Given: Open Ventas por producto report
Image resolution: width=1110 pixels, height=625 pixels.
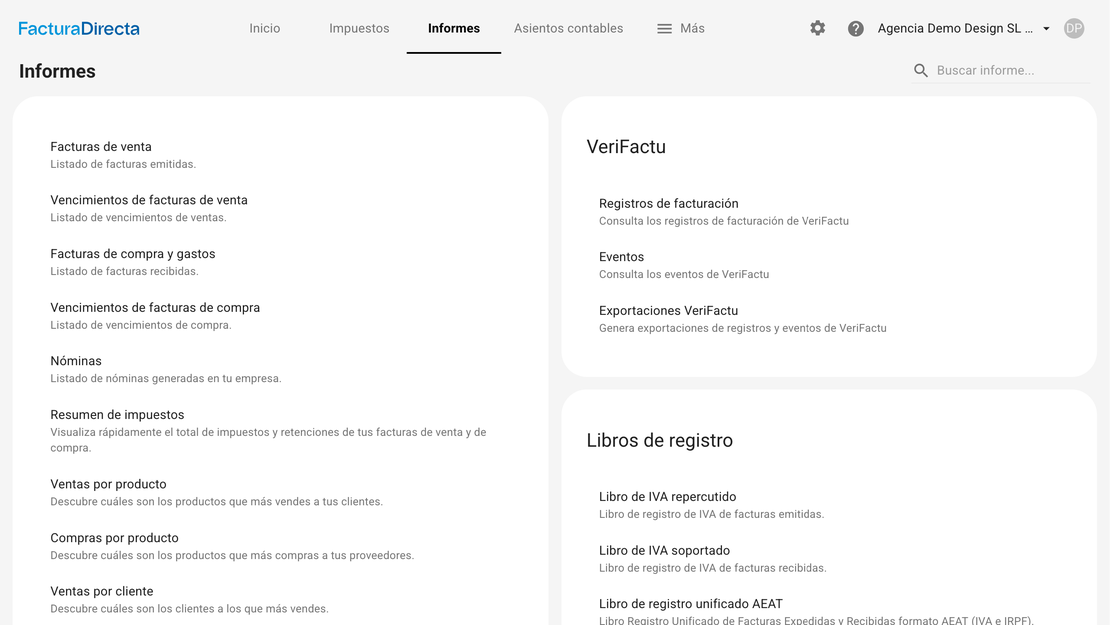Looking at the screenshot, I should click(x=108, y=484).
